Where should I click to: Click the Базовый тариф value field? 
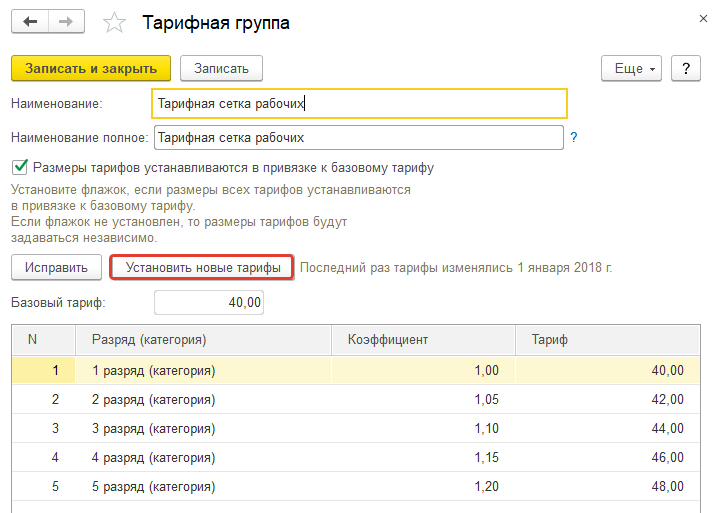pos(209,302)
